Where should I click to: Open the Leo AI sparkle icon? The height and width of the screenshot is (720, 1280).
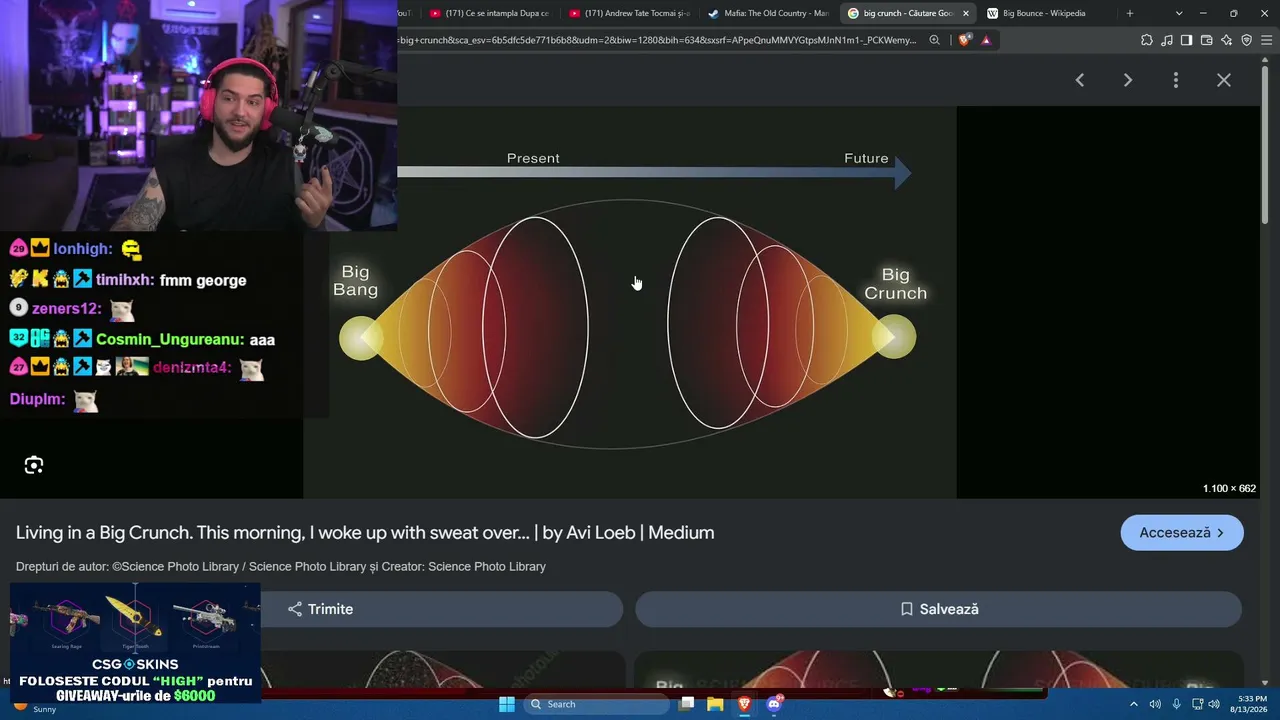tap(1226, 40)
